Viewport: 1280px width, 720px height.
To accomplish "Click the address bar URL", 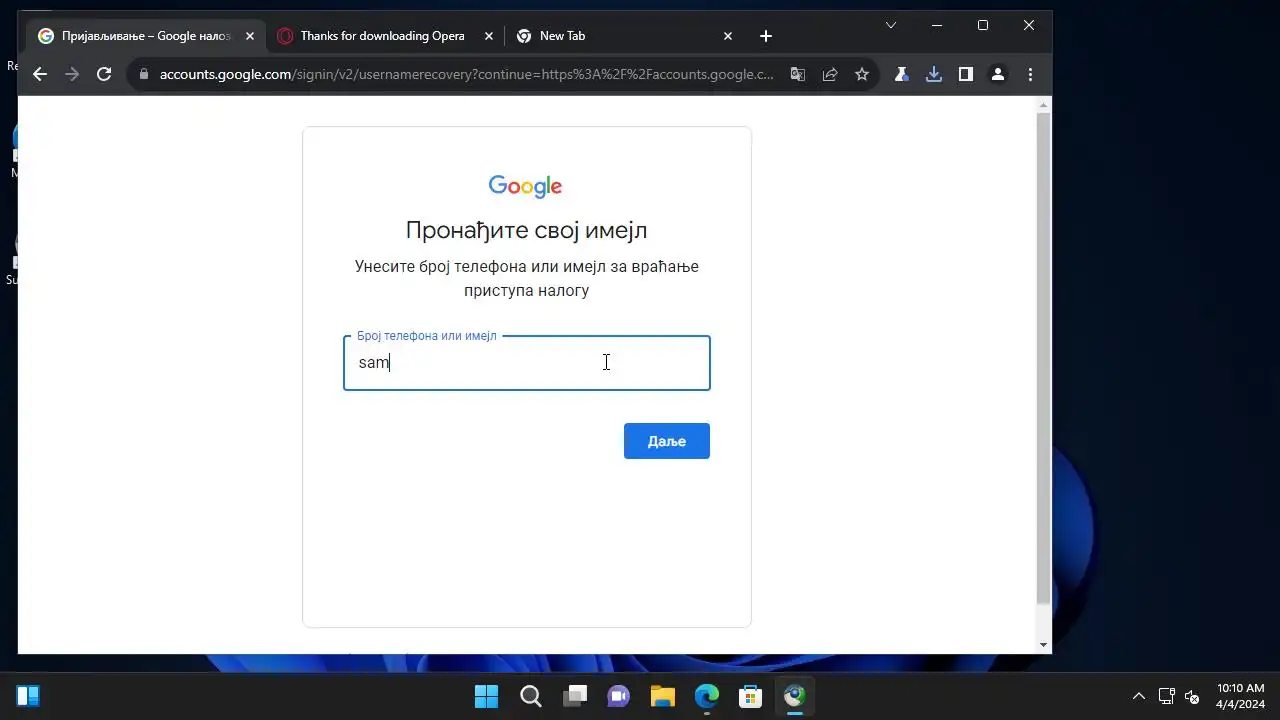I will point(466,74).
